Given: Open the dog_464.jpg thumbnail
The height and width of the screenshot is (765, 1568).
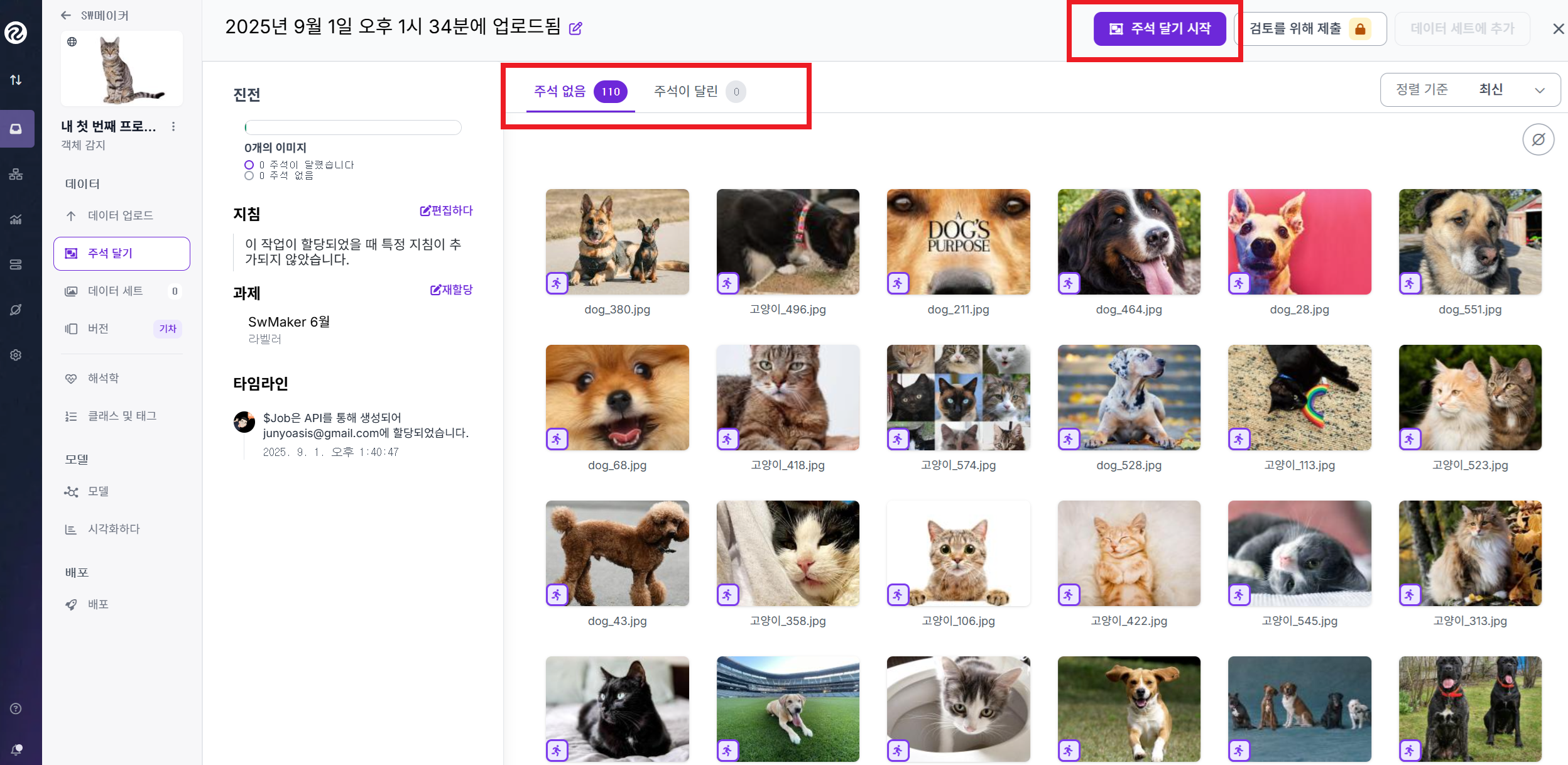Looking at the screenshot, I should 1128,242.
